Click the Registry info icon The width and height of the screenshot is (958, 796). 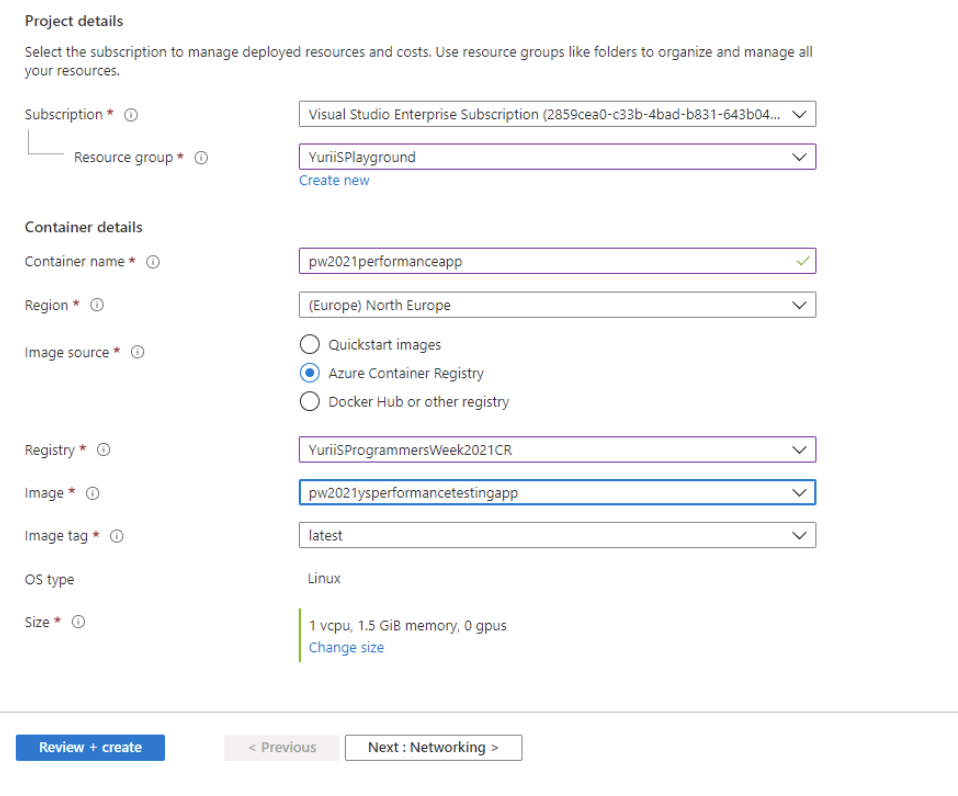pyautogui.click(x=104, y=450)
